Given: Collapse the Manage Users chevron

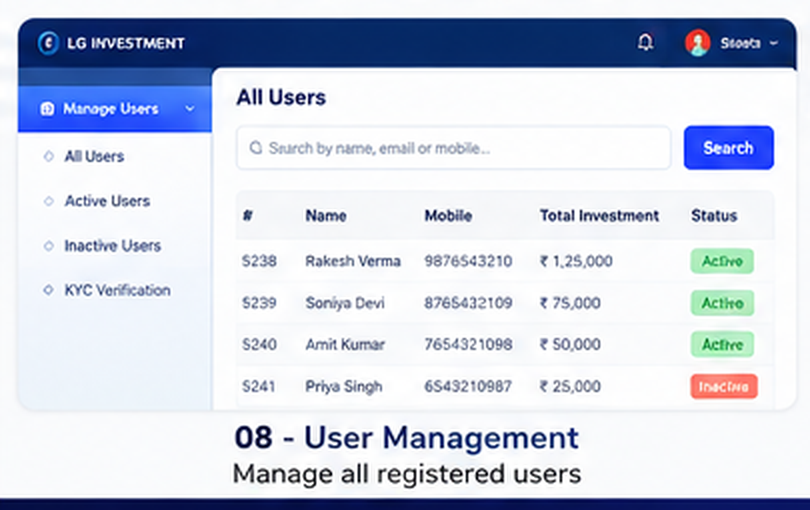Looking at the screenshot, I should pyautogui.click(x=190, y=109).
